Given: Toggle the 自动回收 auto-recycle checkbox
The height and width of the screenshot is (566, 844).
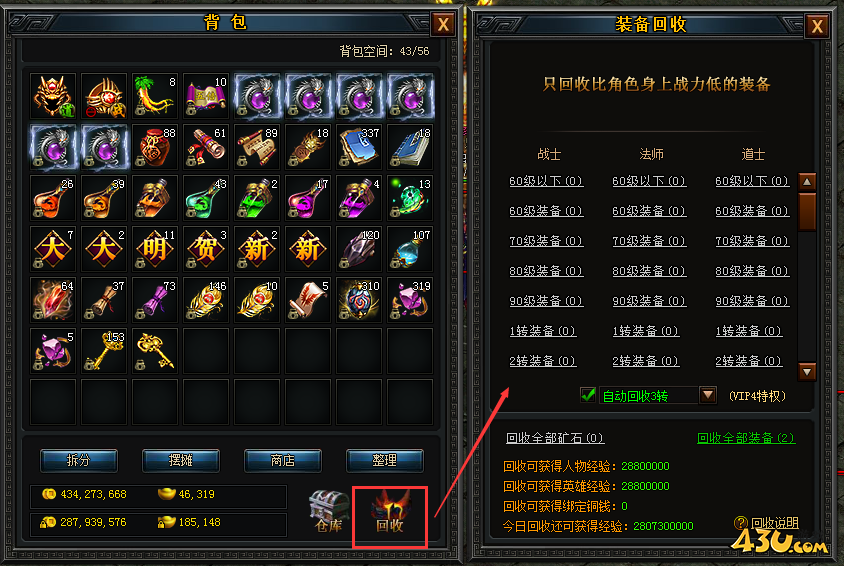Looking at the screenshot, I should [588, 395].
